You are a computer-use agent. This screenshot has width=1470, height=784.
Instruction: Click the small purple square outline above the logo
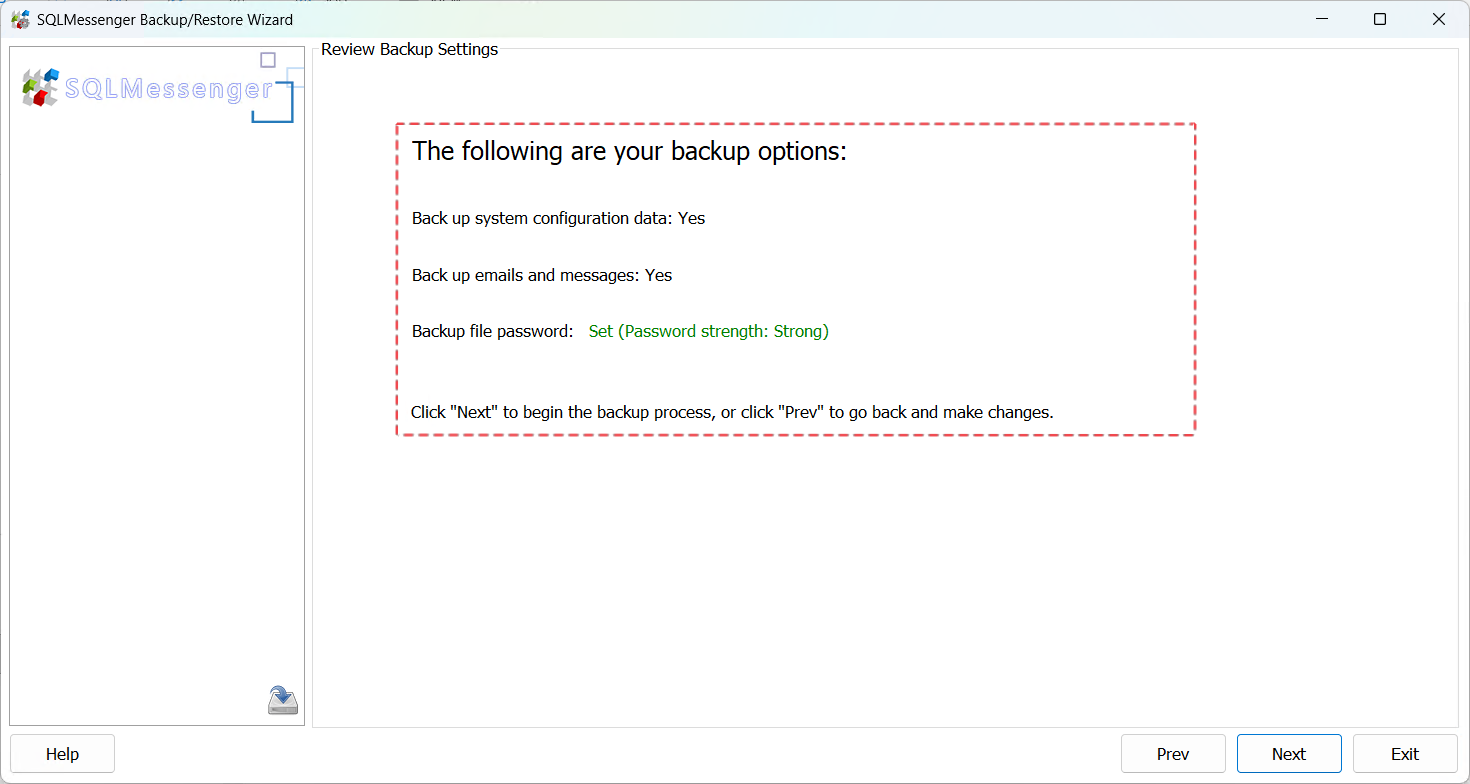268,60
